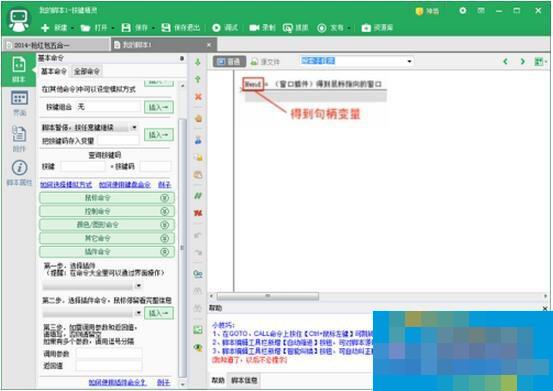Screen dimensions: 553x391
Task: Expand the mouse commands (鼠标命令) section
Action: [107, 198]
